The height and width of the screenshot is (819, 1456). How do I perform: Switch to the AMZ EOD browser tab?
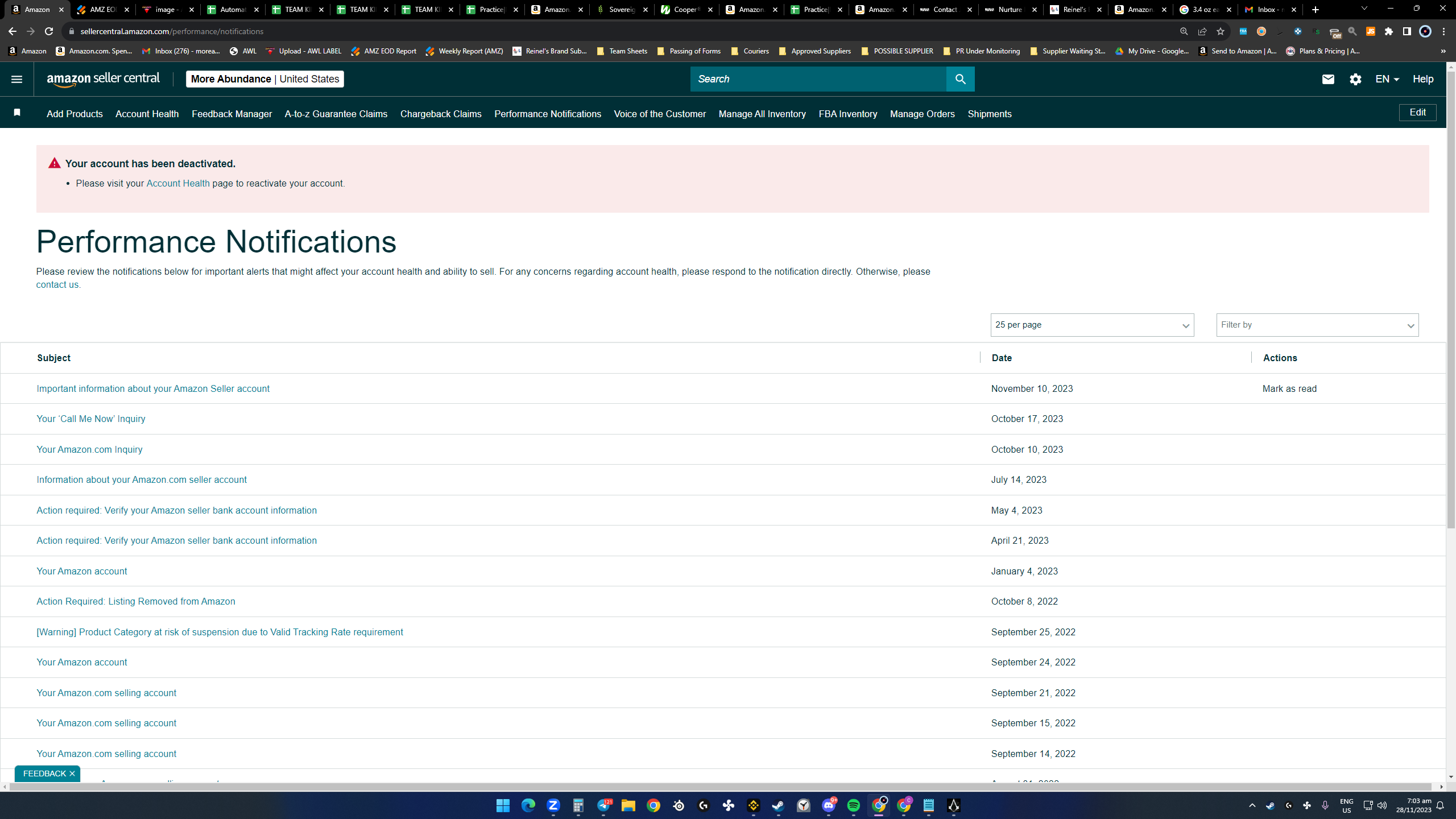[102, 10]
